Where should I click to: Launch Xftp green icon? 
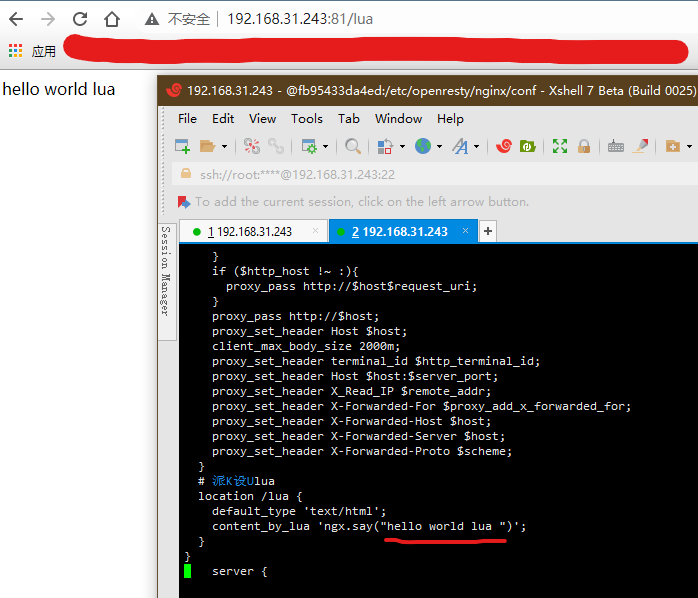[528, 146]
